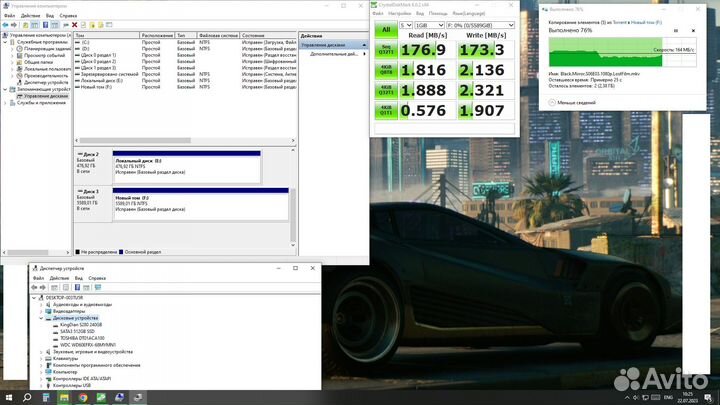Screen dimensions: 720x405
Task: Select Диспетчер устройств in Computer Management tree
Action: 46,82
